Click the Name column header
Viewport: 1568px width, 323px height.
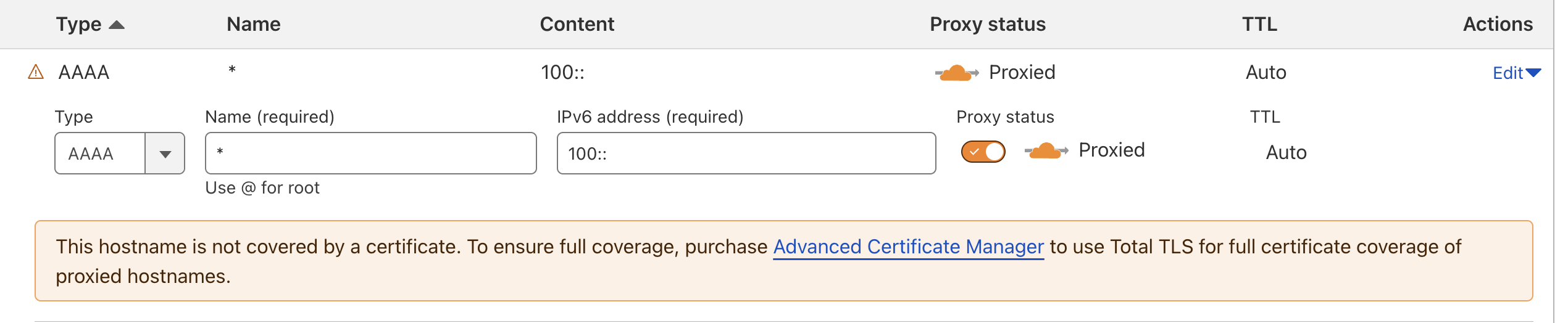coord(253,24)
